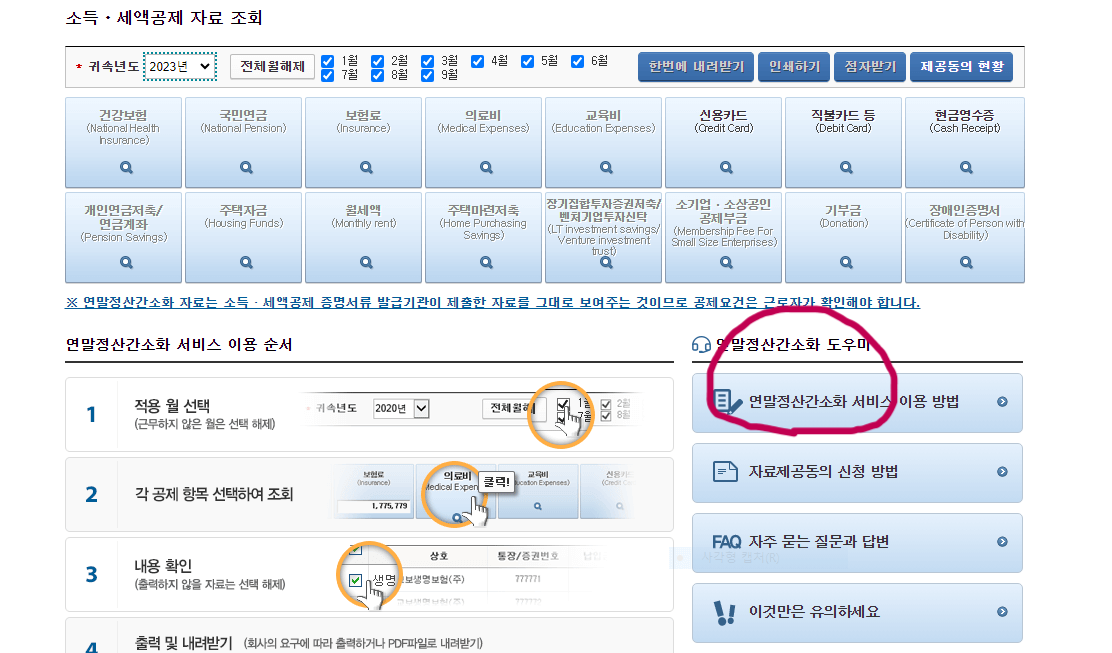The image size is (1112, 653).
Task: Click the 현금영수증 (Cash Receipt) label
Action: pos(964,121)
